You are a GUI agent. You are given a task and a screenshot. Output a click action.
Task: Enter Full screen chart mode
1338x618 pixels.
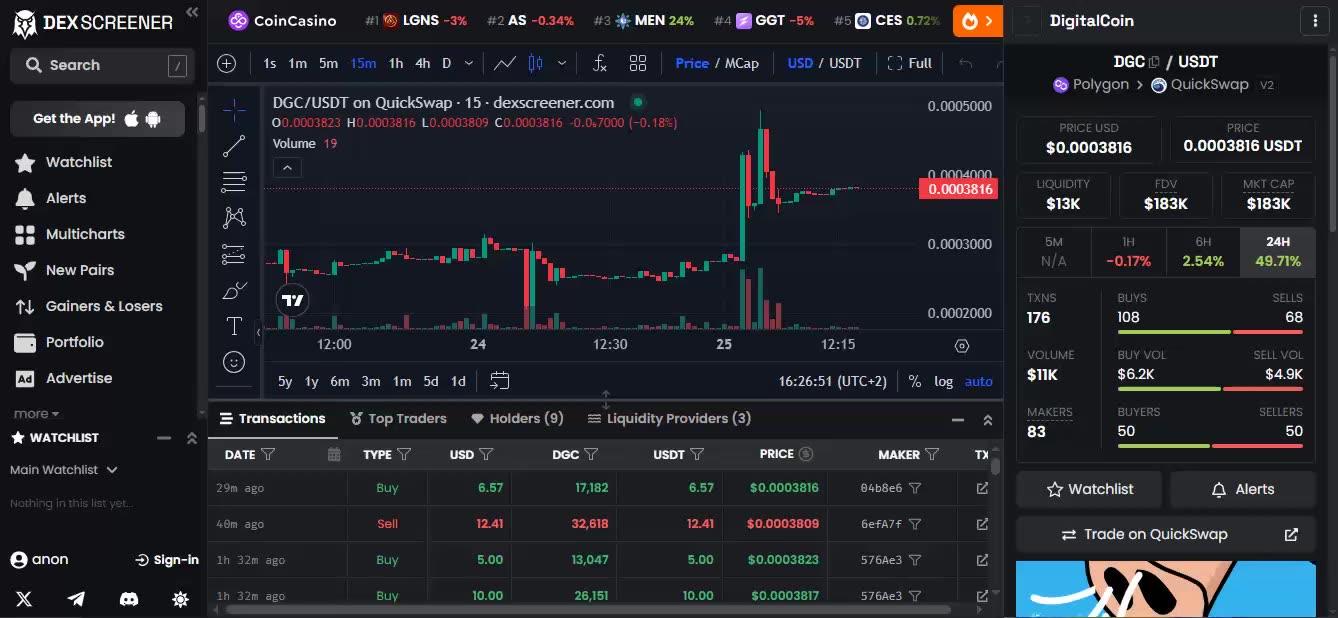point(909,63)
